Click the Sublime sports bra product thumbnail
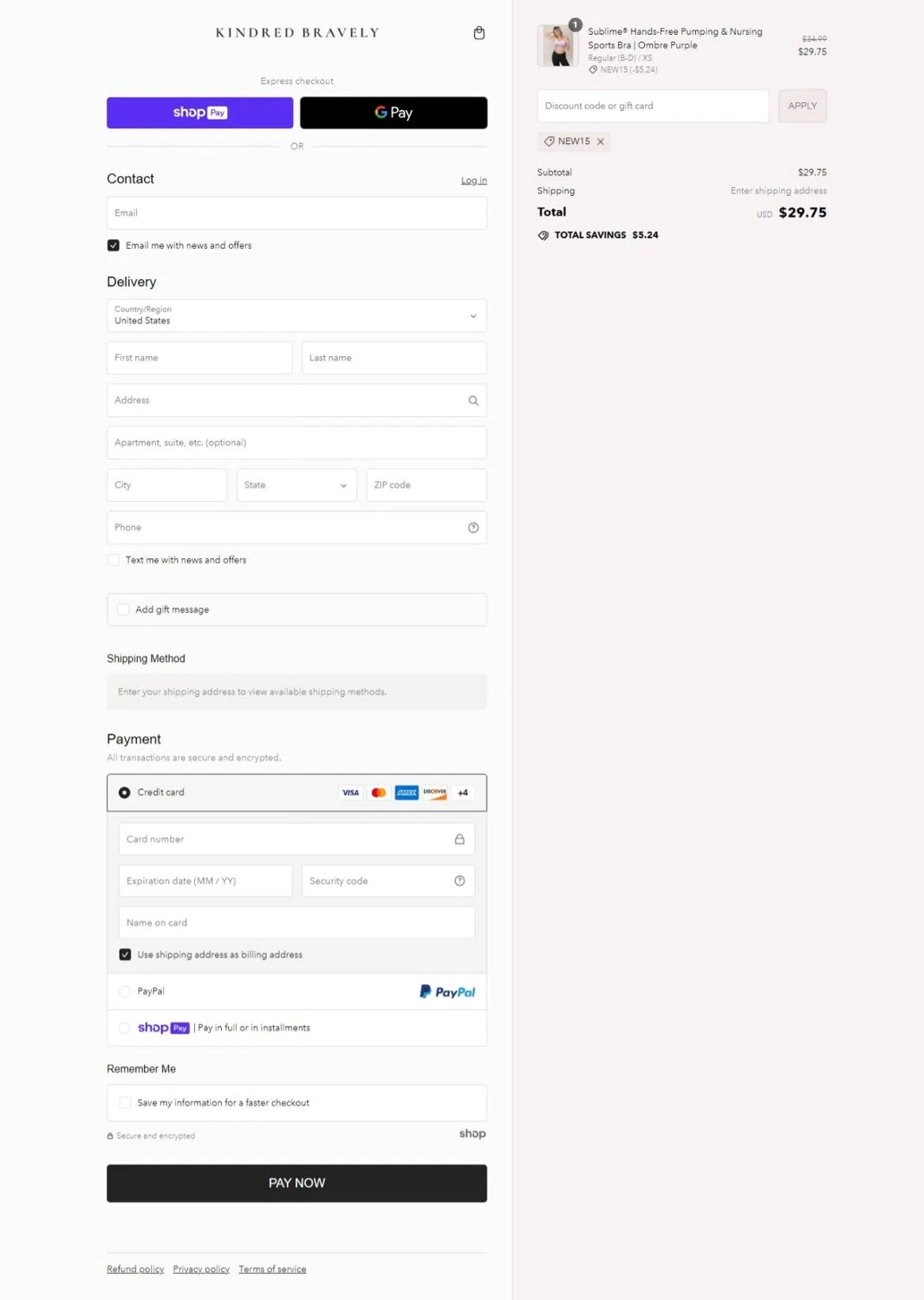 (557, 46)
